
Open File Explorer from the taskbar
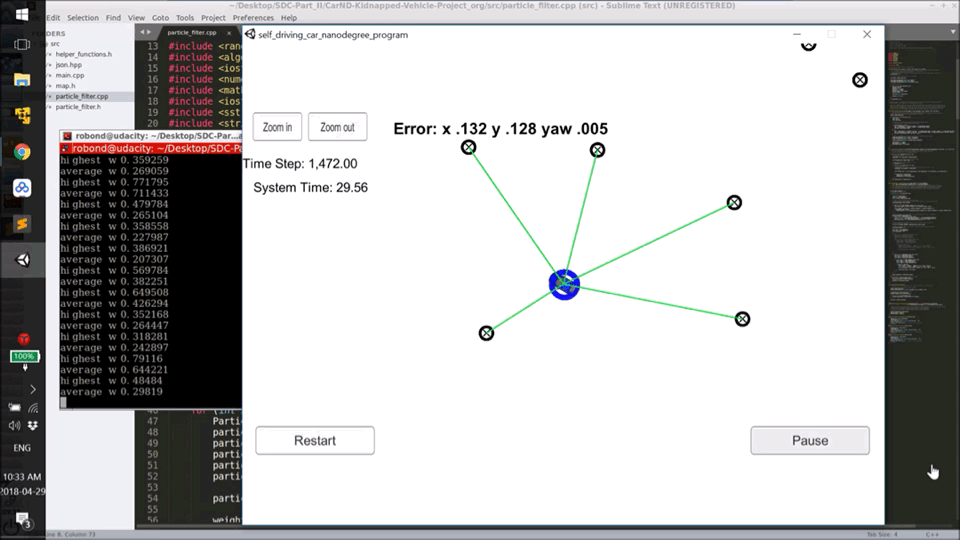coord(22,80)
